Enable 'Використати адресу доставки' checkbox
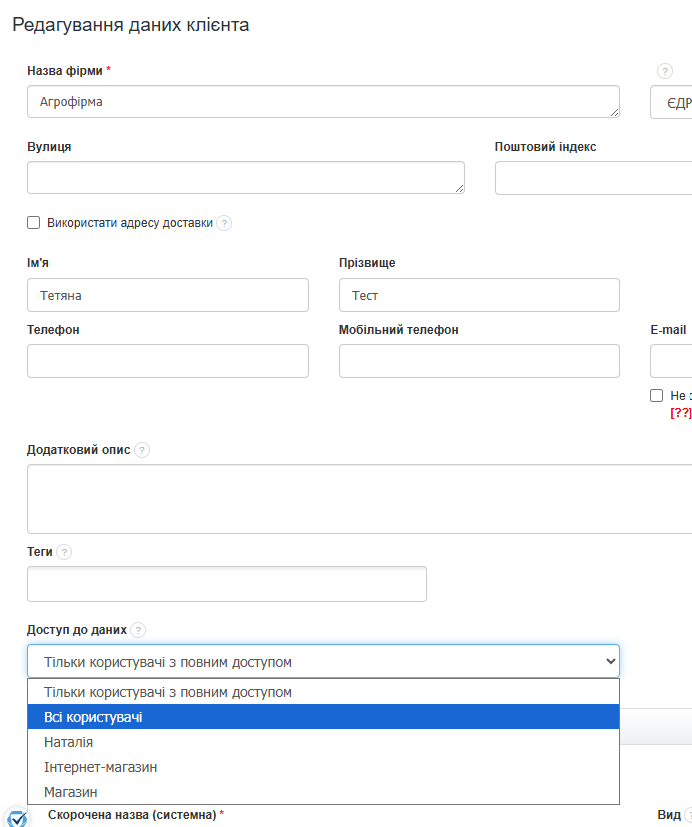Screen dimensions: 692x827 pyautogui.click(x=34, y=223)
